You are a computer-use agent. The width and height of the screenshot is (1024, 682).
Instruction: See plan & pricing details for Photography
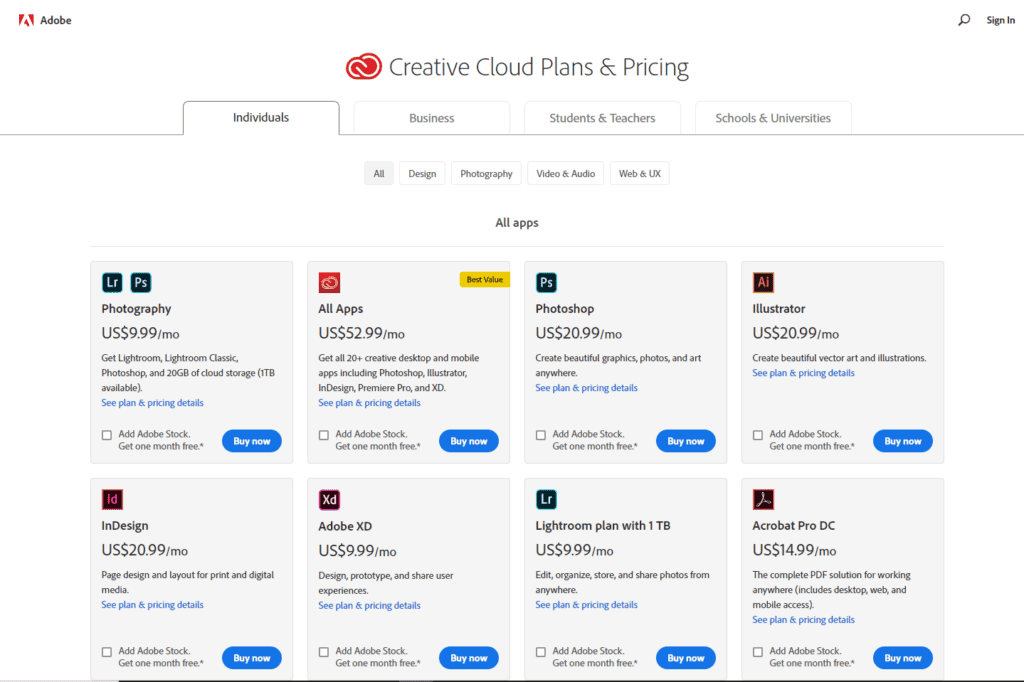[152, 403]
